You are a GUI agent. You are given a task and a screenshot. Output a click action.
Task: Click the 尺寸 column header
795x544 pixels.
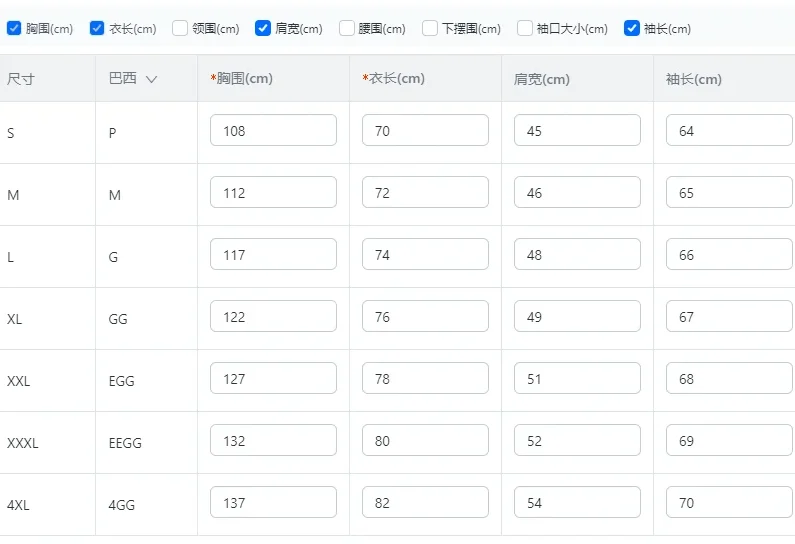(21, 79)
